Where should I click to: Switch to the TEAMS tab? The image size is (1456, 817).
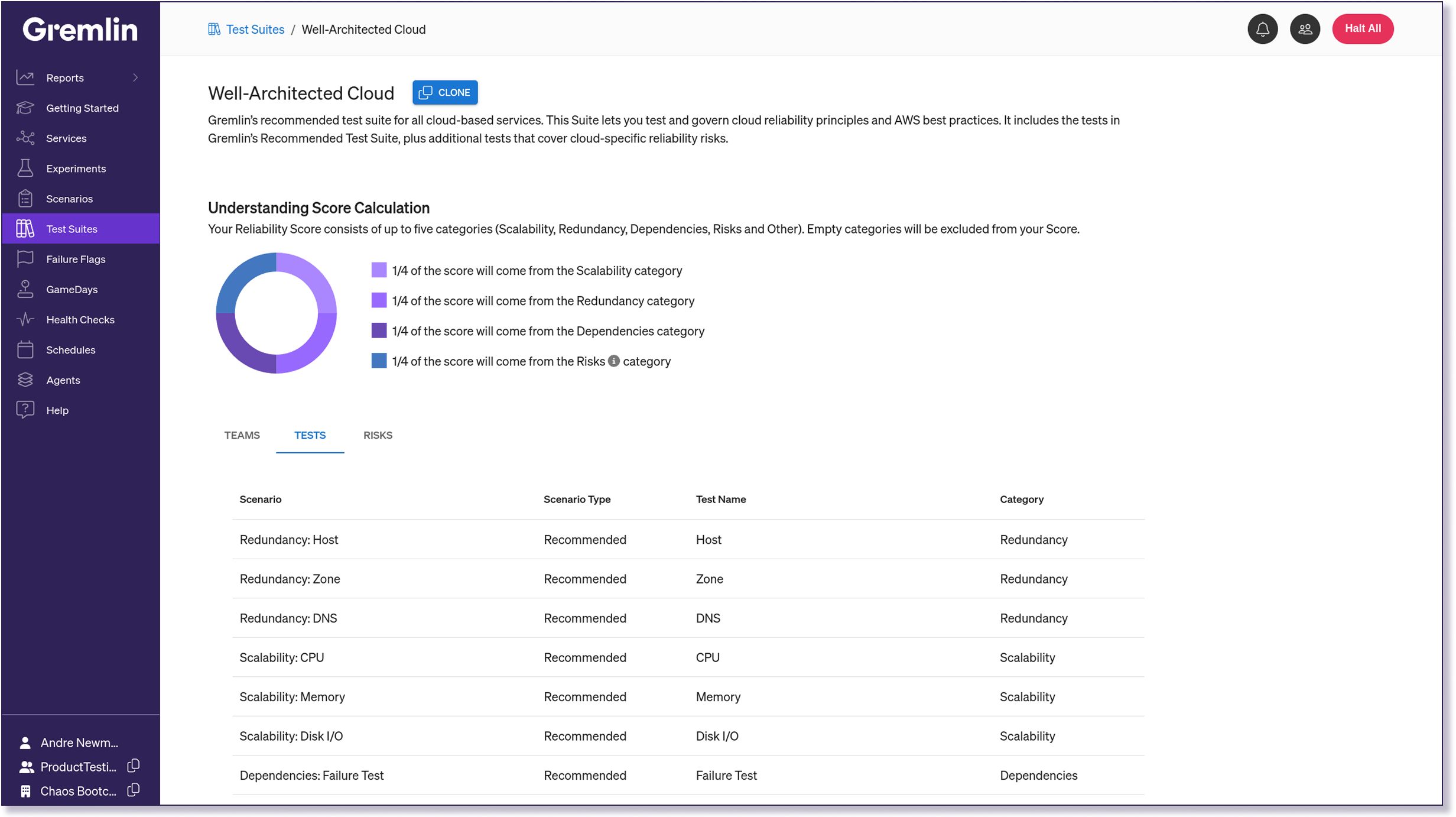pyautogui.click(x=242, y=435)
